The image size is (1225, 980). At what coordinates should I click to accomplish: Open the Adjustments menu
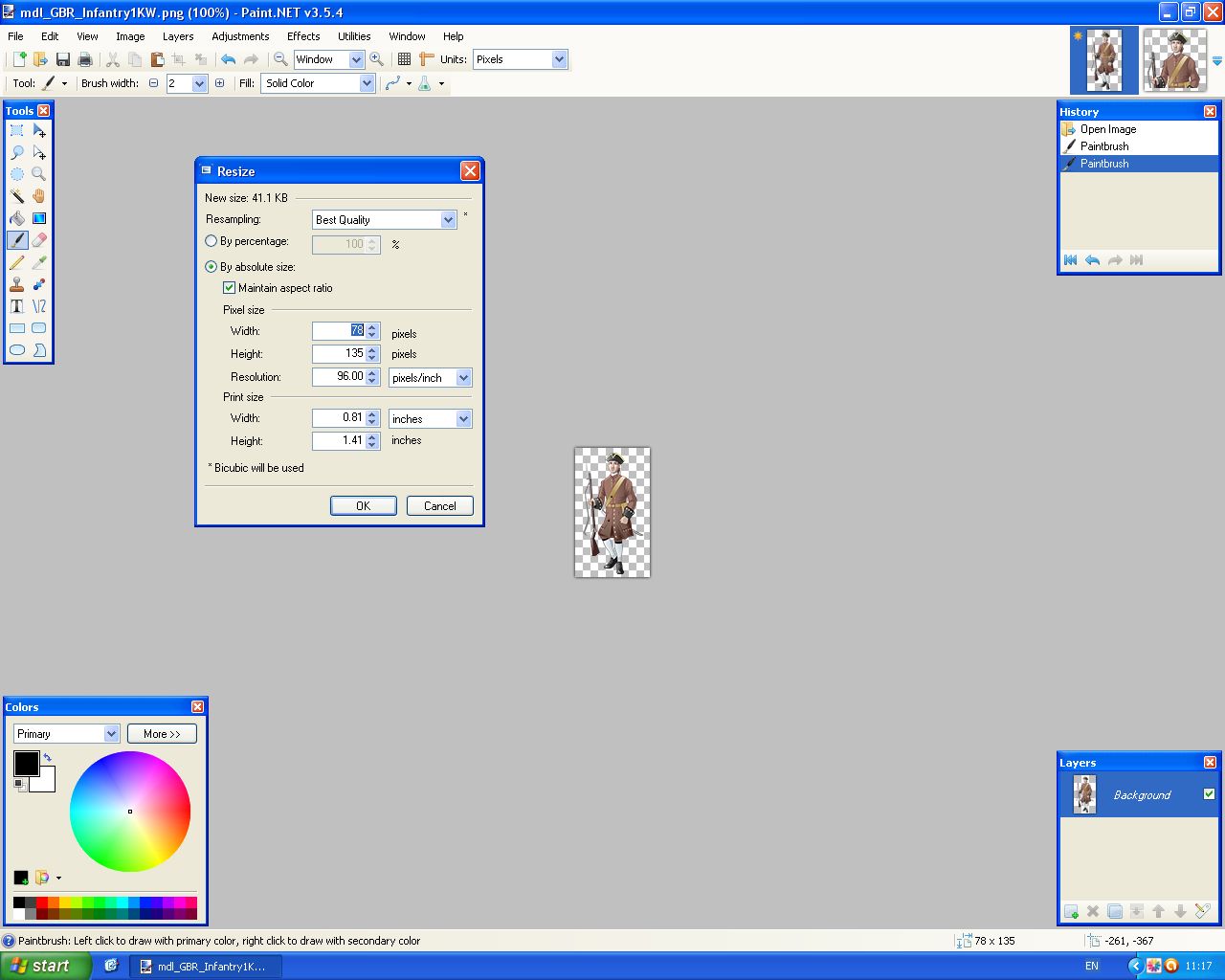[x=240, y=36]
